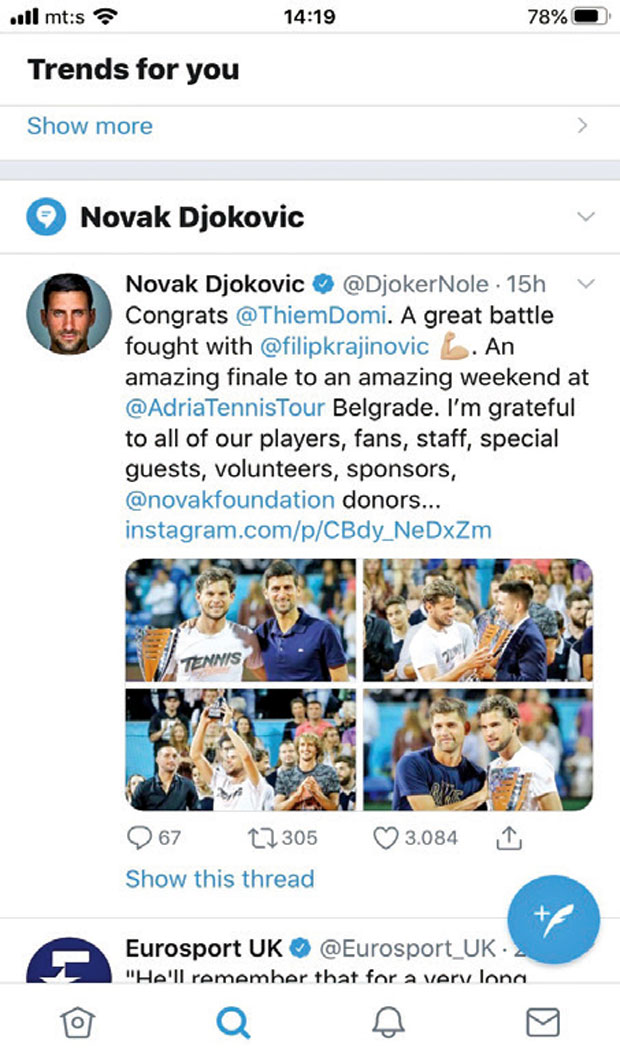Open the top-left tweet photo

240,620
